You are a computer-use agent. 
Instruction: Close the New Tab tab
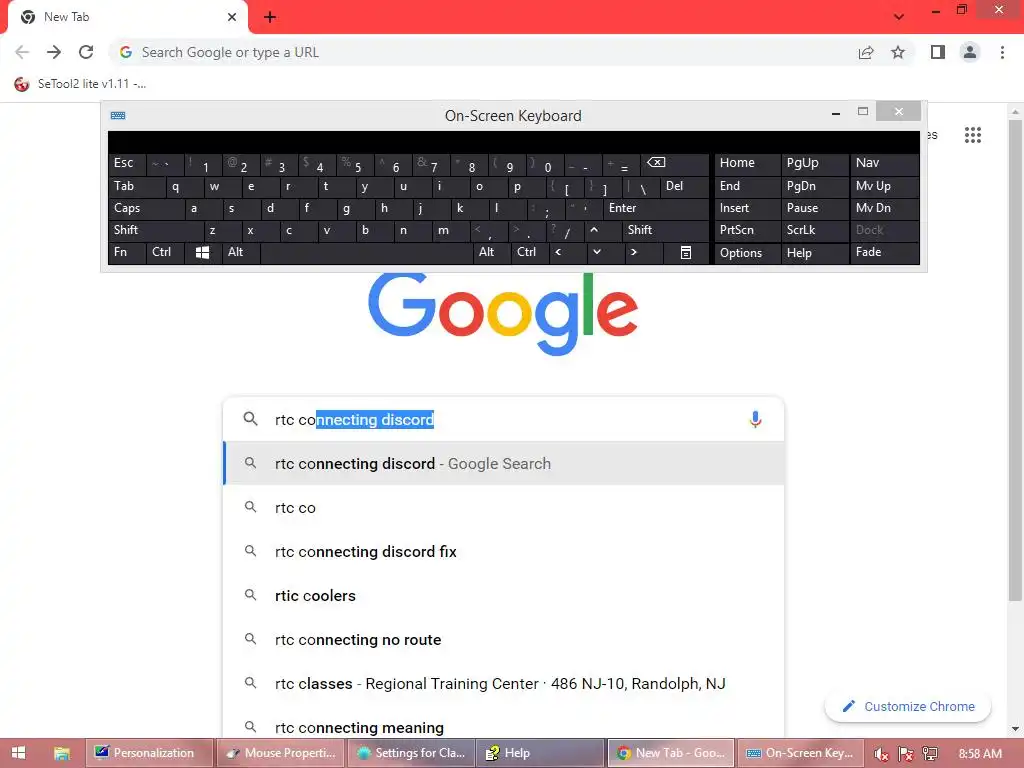pos(232,17)
